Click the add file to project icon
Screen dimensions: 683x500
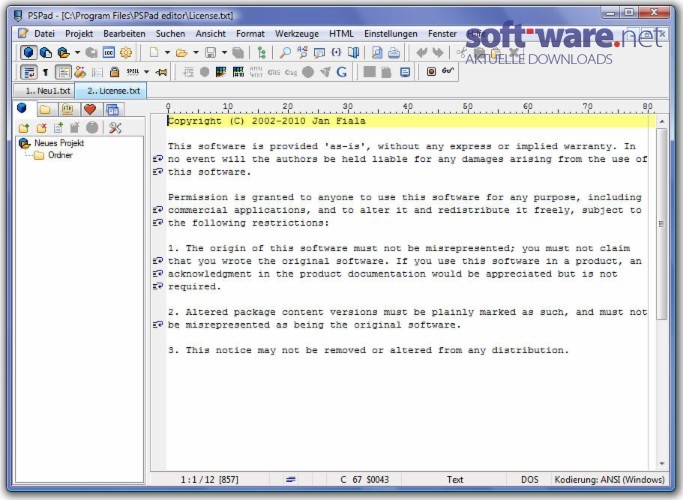click(x=58, y=128)
